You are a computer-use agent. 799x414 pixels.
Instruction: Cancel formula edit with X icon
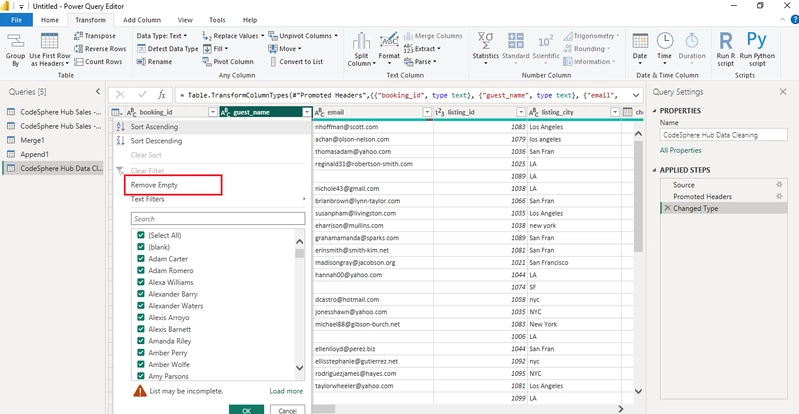(x=120, y=95)
